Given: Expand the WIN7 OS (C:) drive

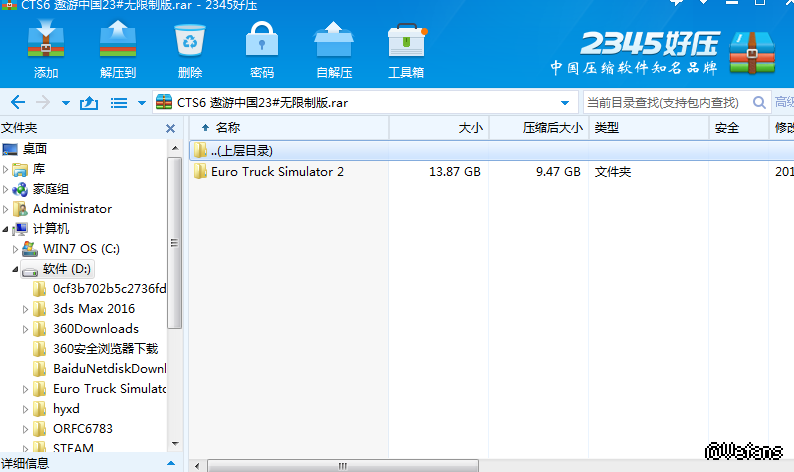Looking at the screenshot, I should click(x=15, y=249).
